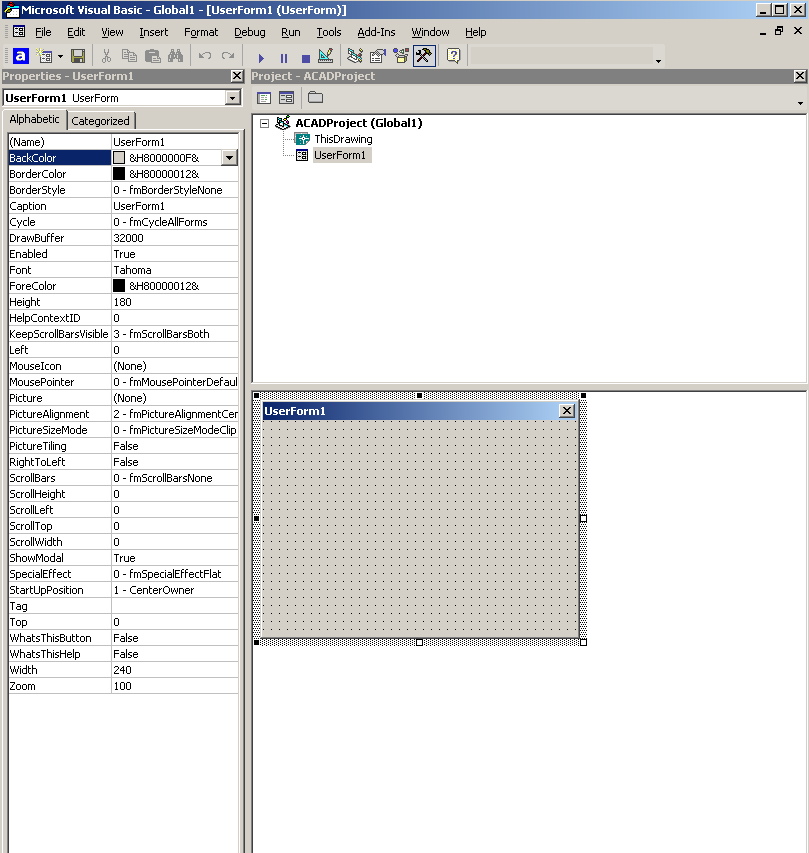Image resolution: width=809 pixels, height=853 pixels.
Task: Open Find with the binoculars icon
Action: pyautogui.click(x=175, y=56)
